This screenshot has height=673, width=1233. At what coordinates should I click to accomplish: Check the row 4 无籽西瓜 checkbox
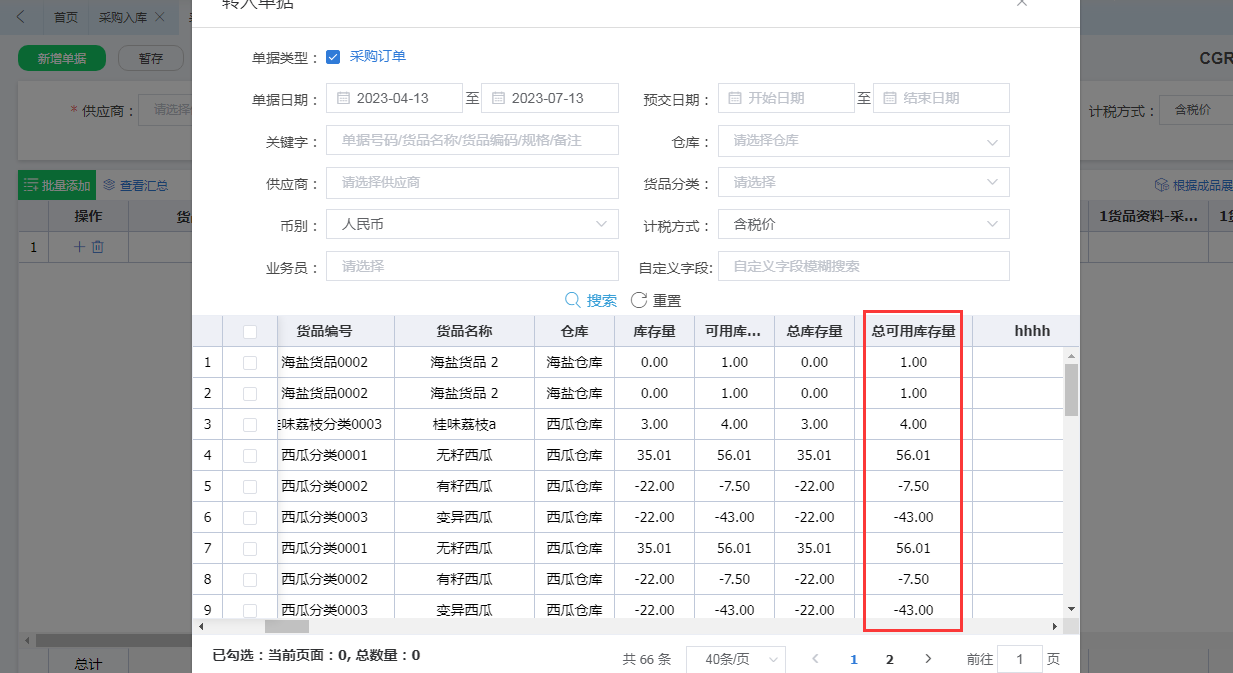pyautogui.click(x=250, y=455)
